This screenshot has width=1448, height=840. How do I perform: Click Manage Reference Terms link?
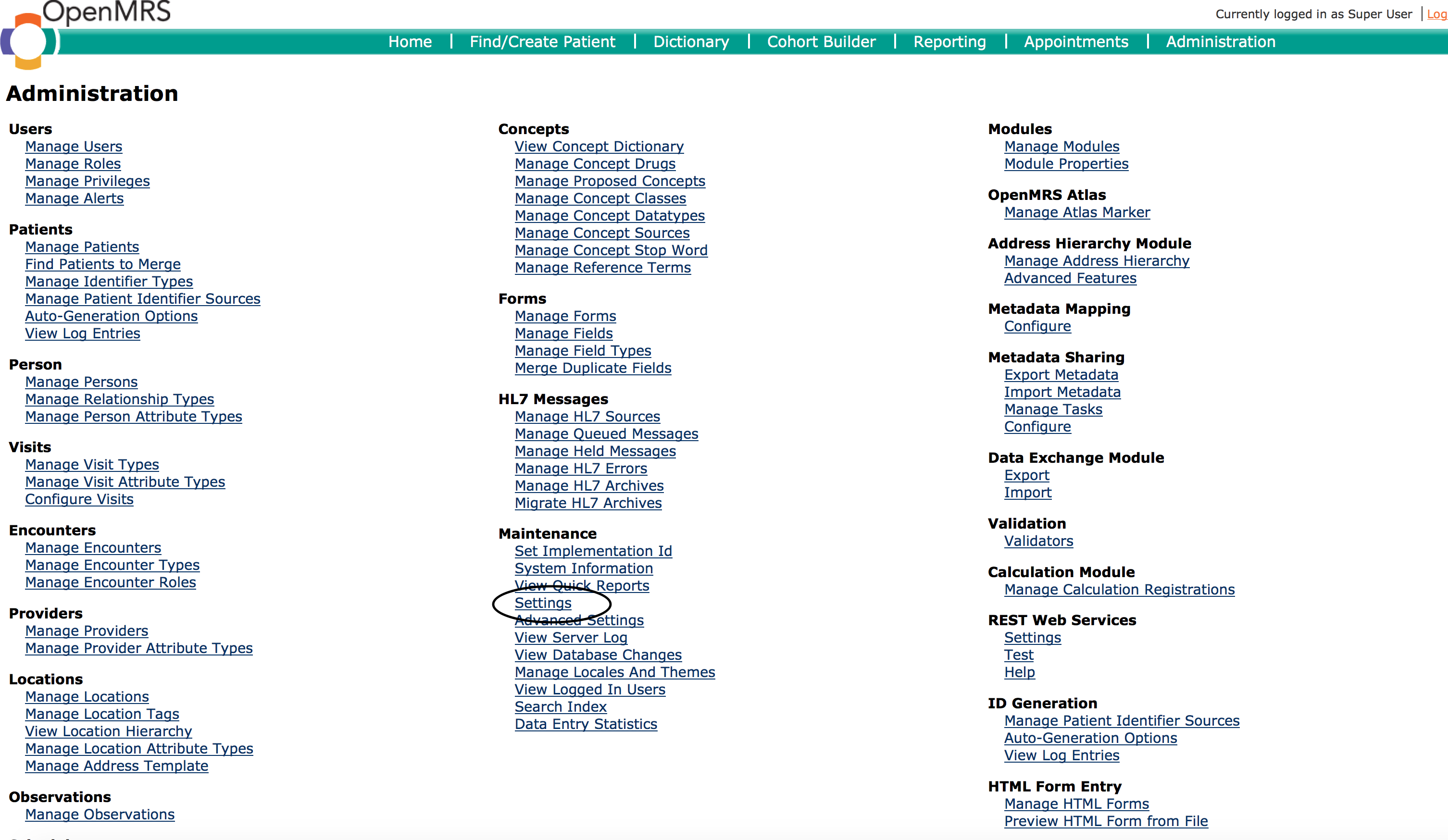[603, 268]
